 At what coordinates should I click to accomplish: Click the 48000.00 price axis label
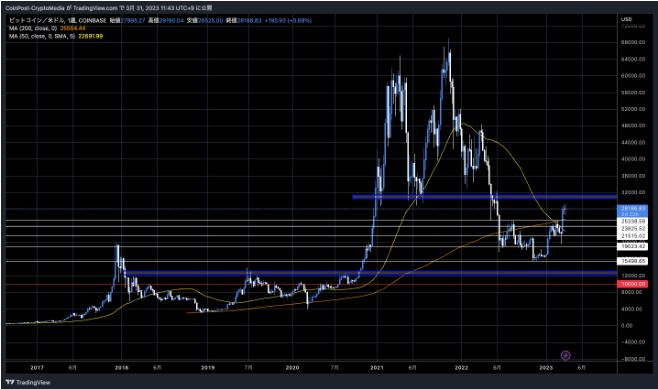633,125
